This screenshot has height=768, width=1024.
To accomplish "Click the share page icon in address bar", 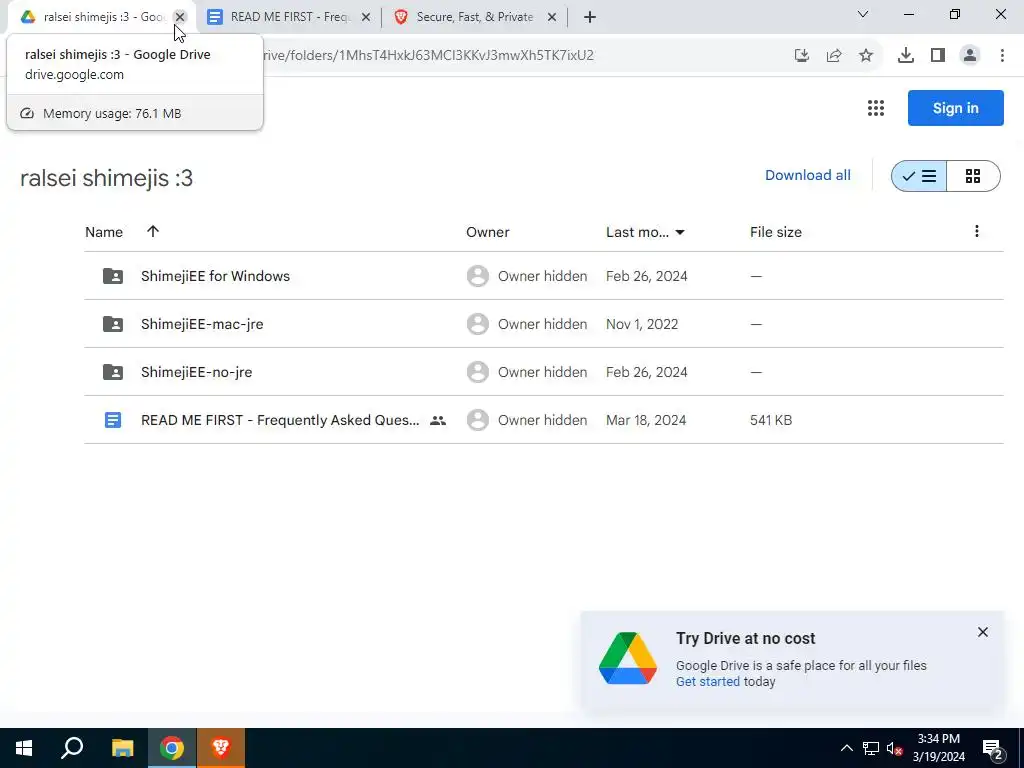I will pos(834,56).
